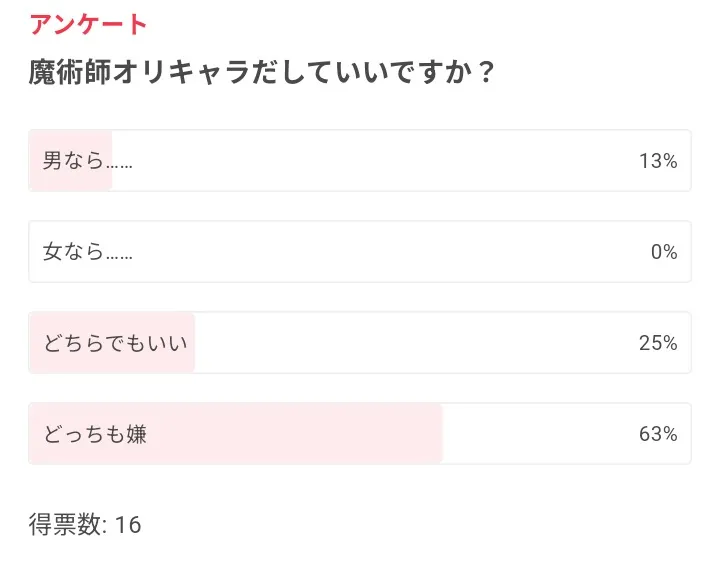Click the 0% result value

664,252
